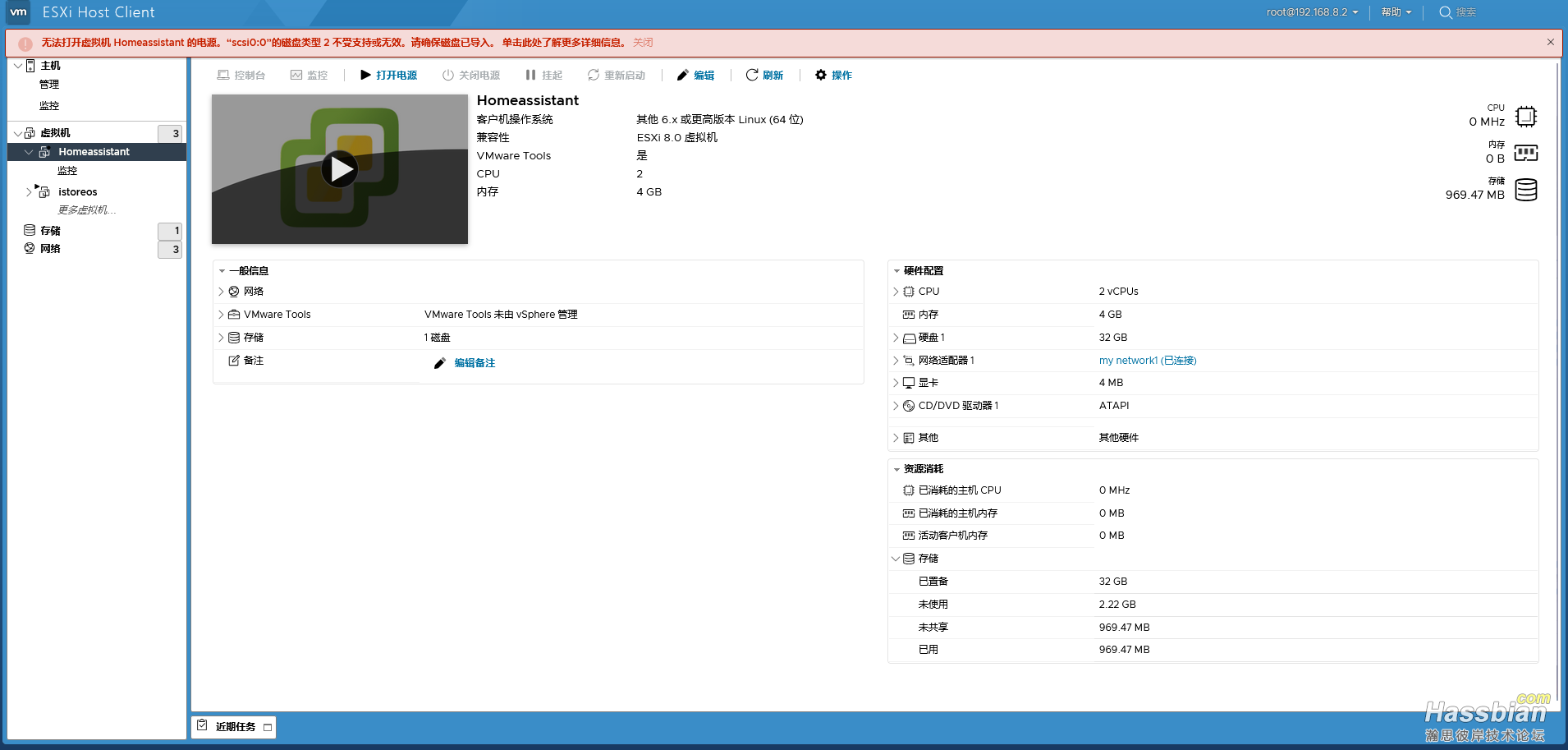Viewport: 1568px width, 750px height.
Task: Click the play button on VM thumbnail
Action: coord(339,169)
